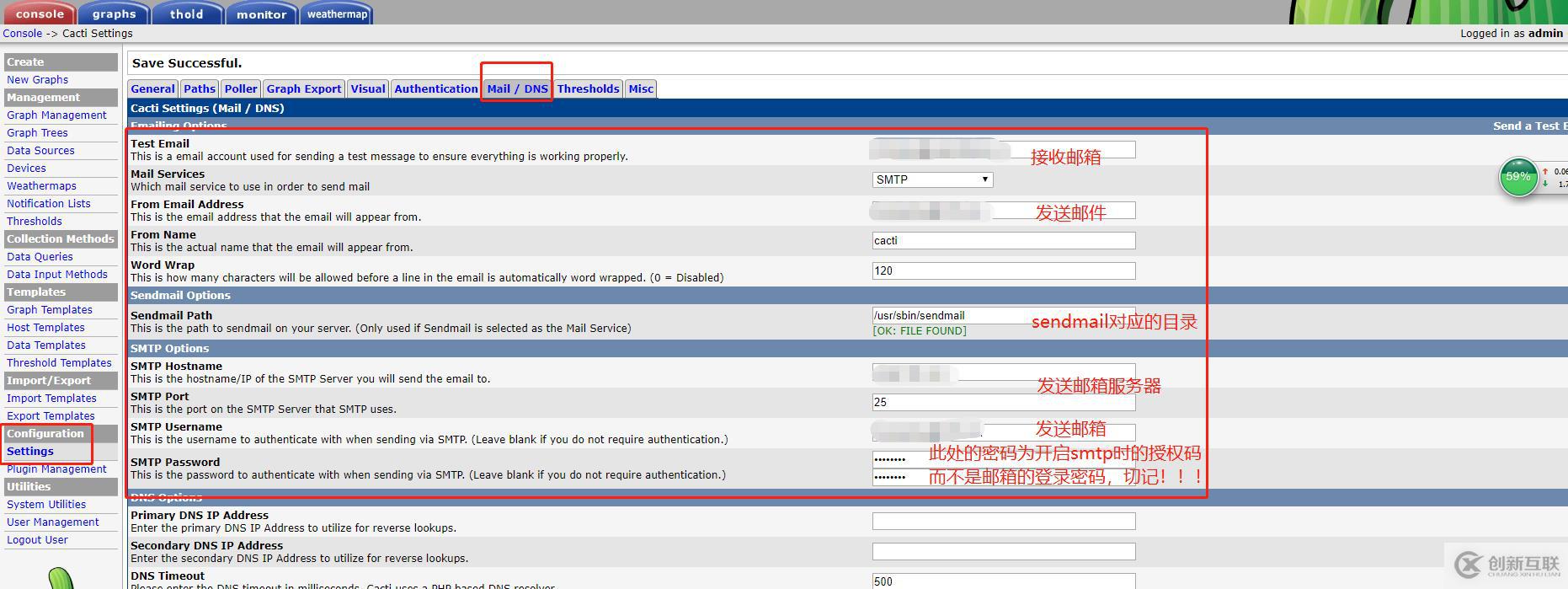
Task: Click the Send a Test Email link
Action: tap(1530, 126)
